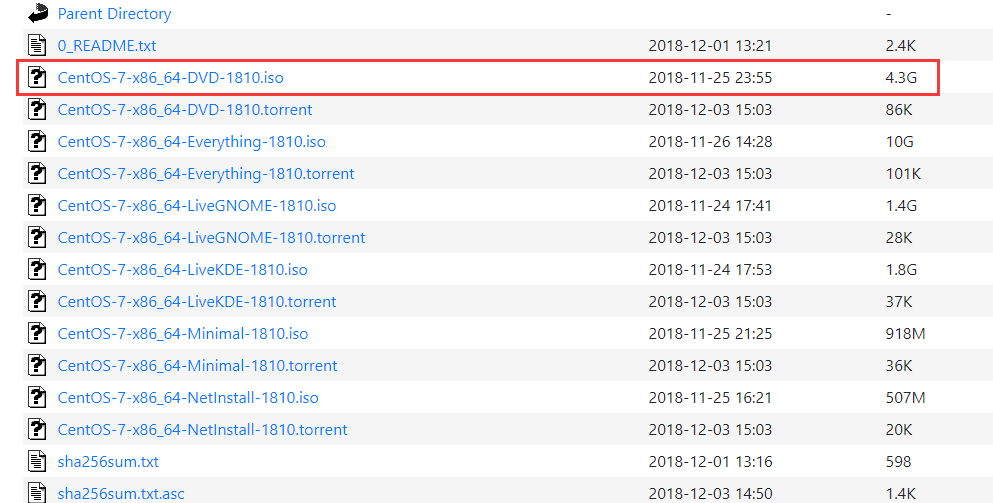Click the Parent Directory back-arrow icon
Image resolution: width=993 pixels, height=503 pixels.
[x=38, y=13]
